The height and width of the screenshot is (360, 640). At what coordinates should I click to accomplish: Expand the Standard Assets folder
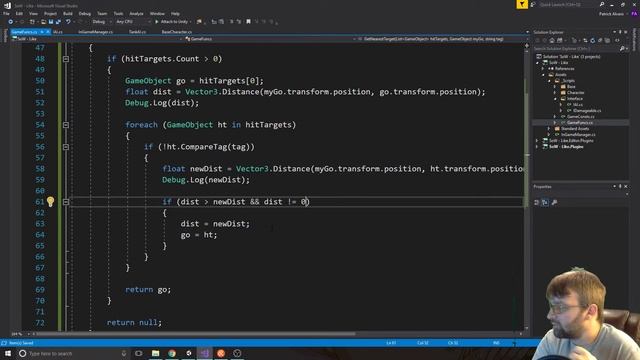549,129
